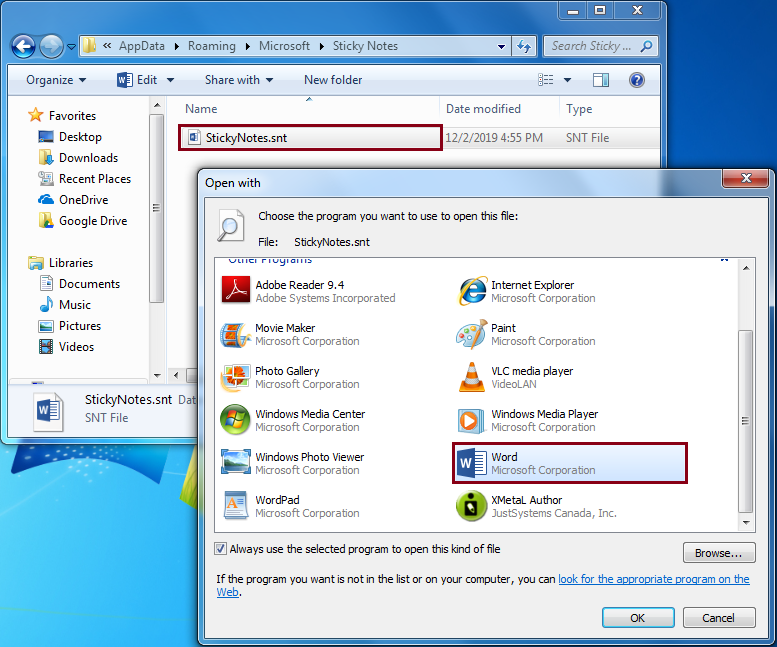Choose the Movie Maker icon
777x647 pixels.
click(x=235, y=334)
